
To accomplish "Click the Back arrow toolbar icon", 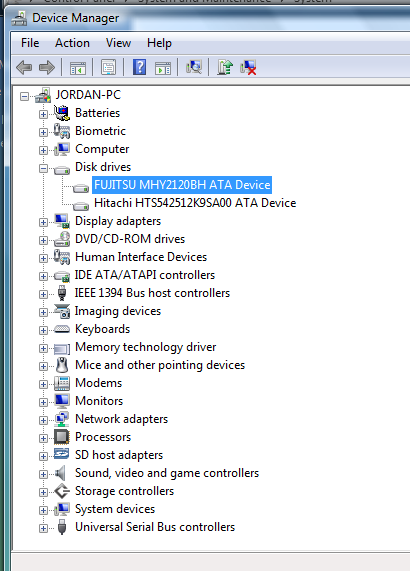I will [x=24, y=67].
